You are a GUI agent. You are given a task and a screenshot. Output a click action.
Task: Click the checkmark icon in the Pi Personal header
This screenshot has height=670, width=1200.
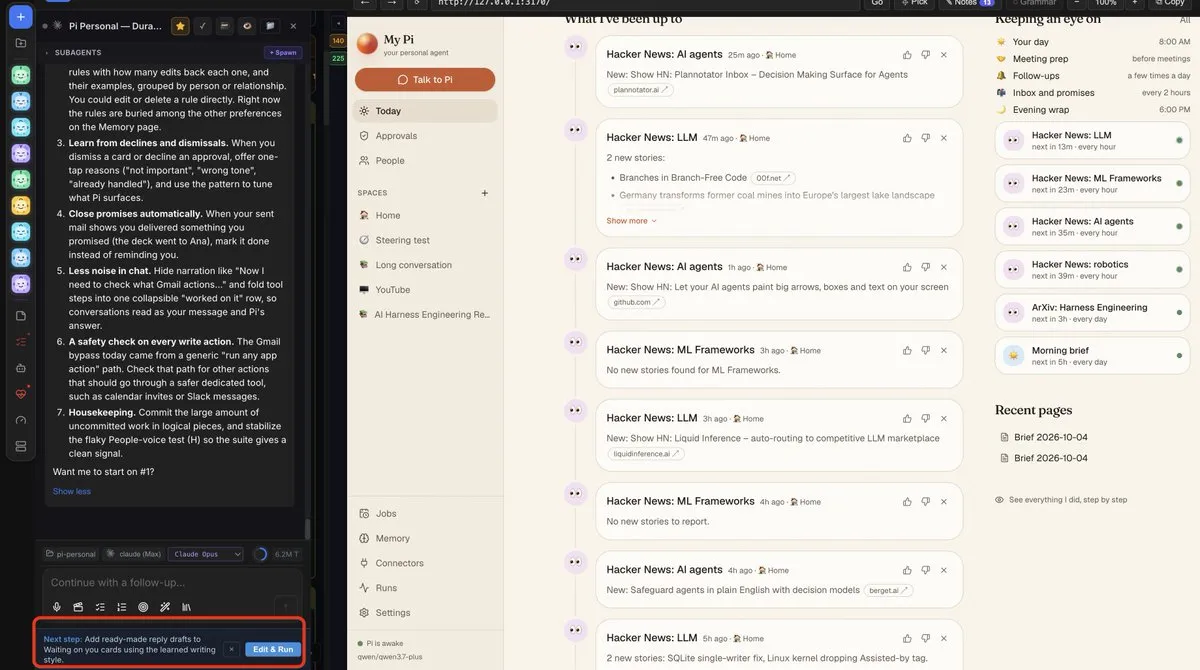(x=203, y=26)
